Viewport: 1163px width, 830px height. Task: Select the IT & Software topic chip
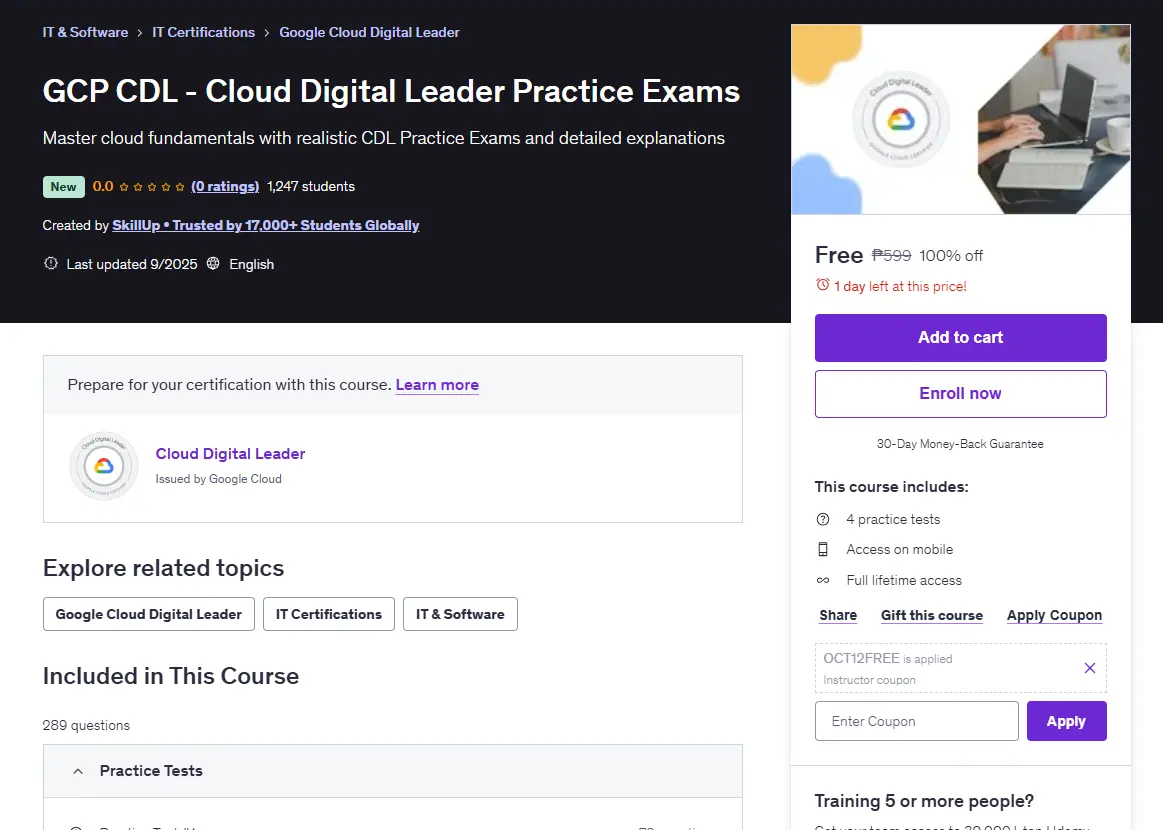460,614
